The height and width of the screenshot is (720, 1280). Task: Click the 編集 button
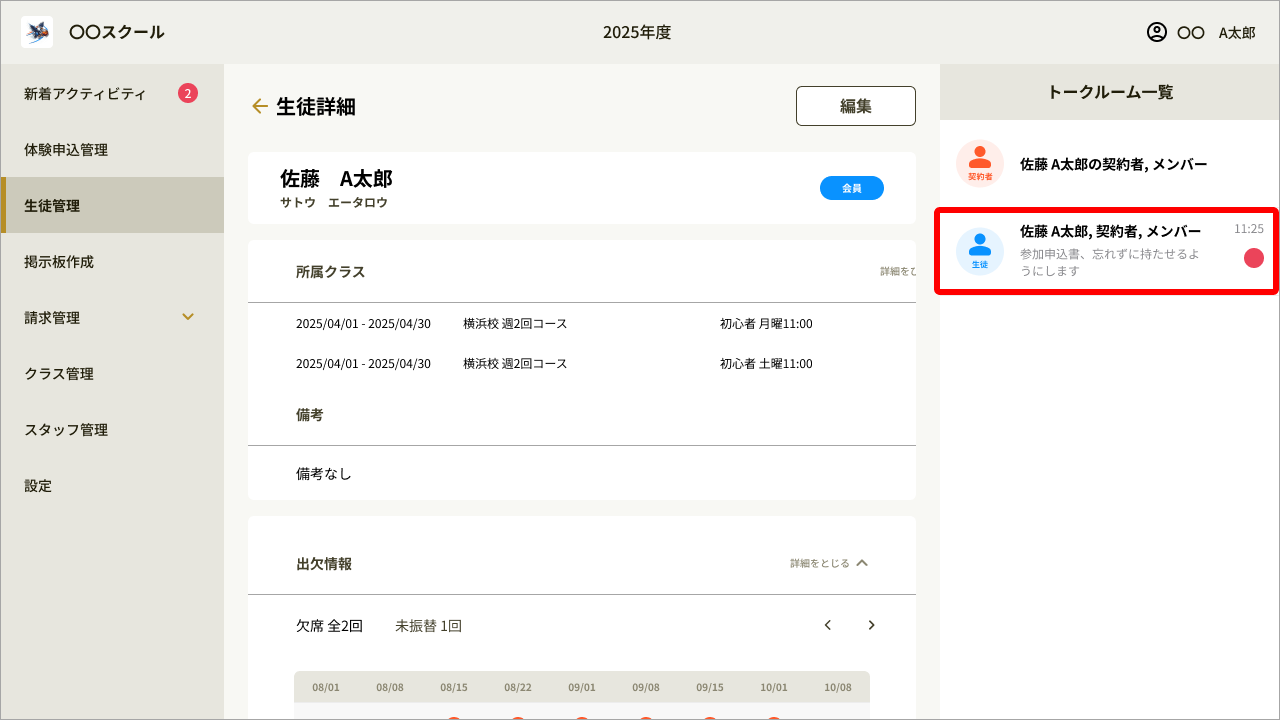coord(855,106)
